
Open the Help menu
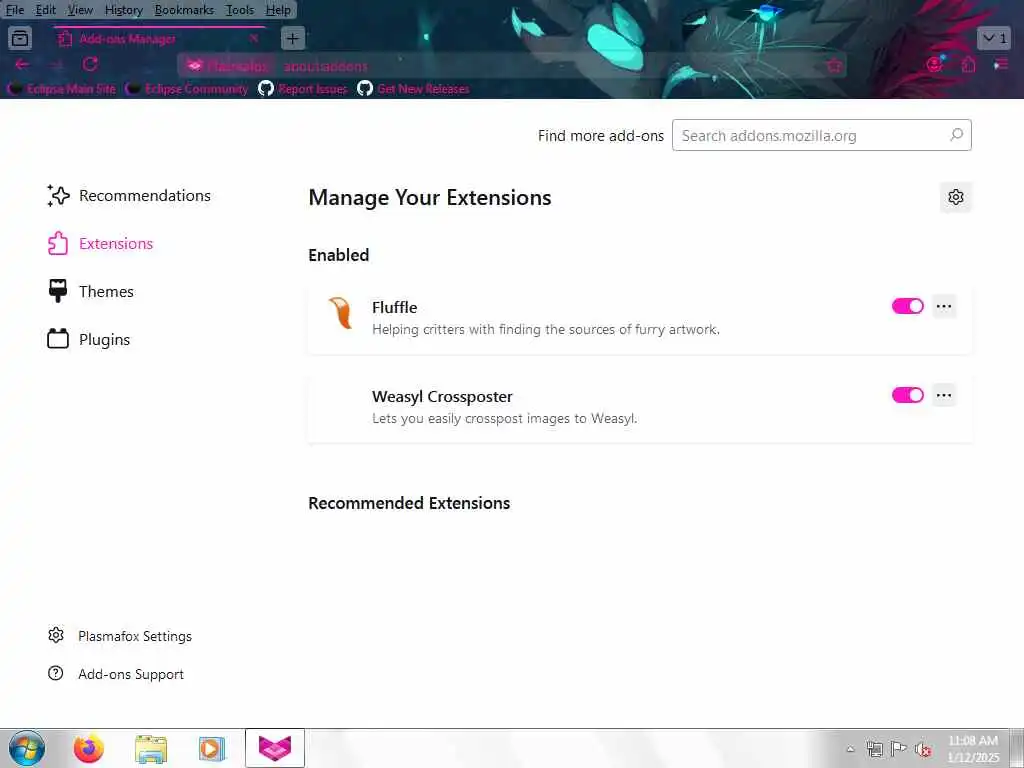click(x=278, y=10)
